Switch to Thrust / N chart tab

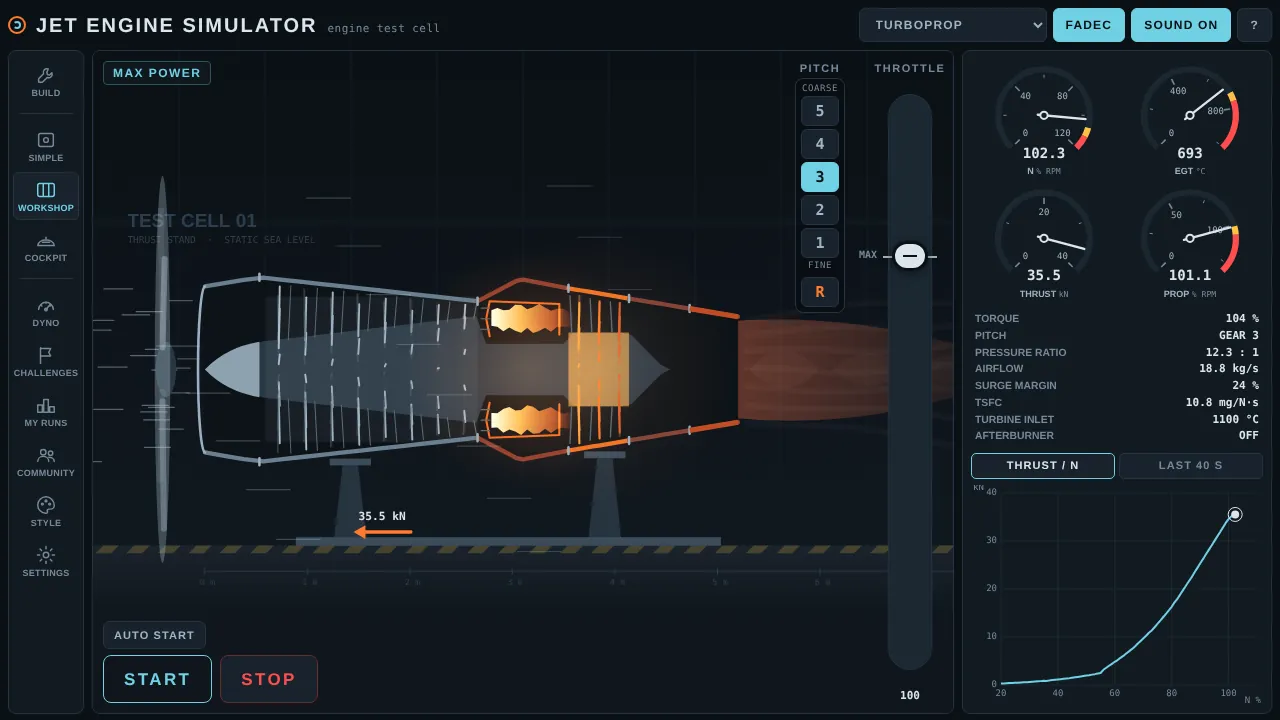[x=1043, y=466]
